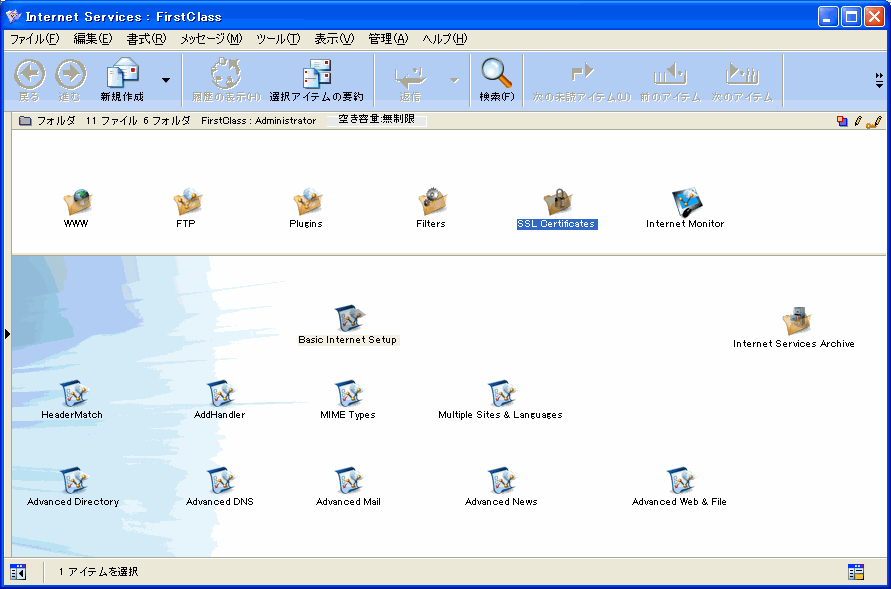Image resolution: width=891 pixels, height=589 pixels.
Task: Open the ヘルプ(H) menu
Action: click(444, 39)
